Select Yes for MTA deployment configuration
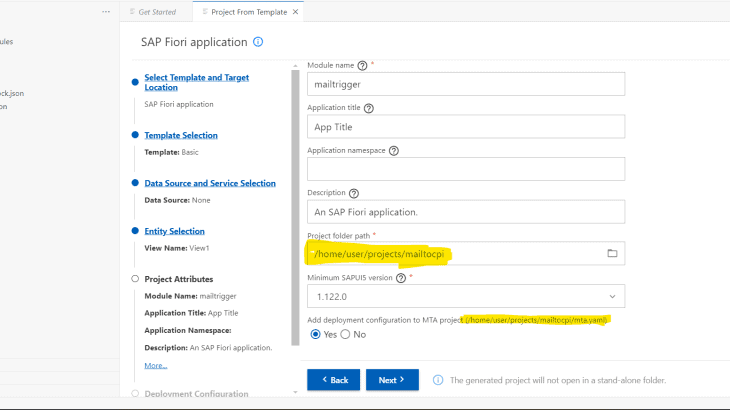Screen dimensions: 730x410 point(315,334)
